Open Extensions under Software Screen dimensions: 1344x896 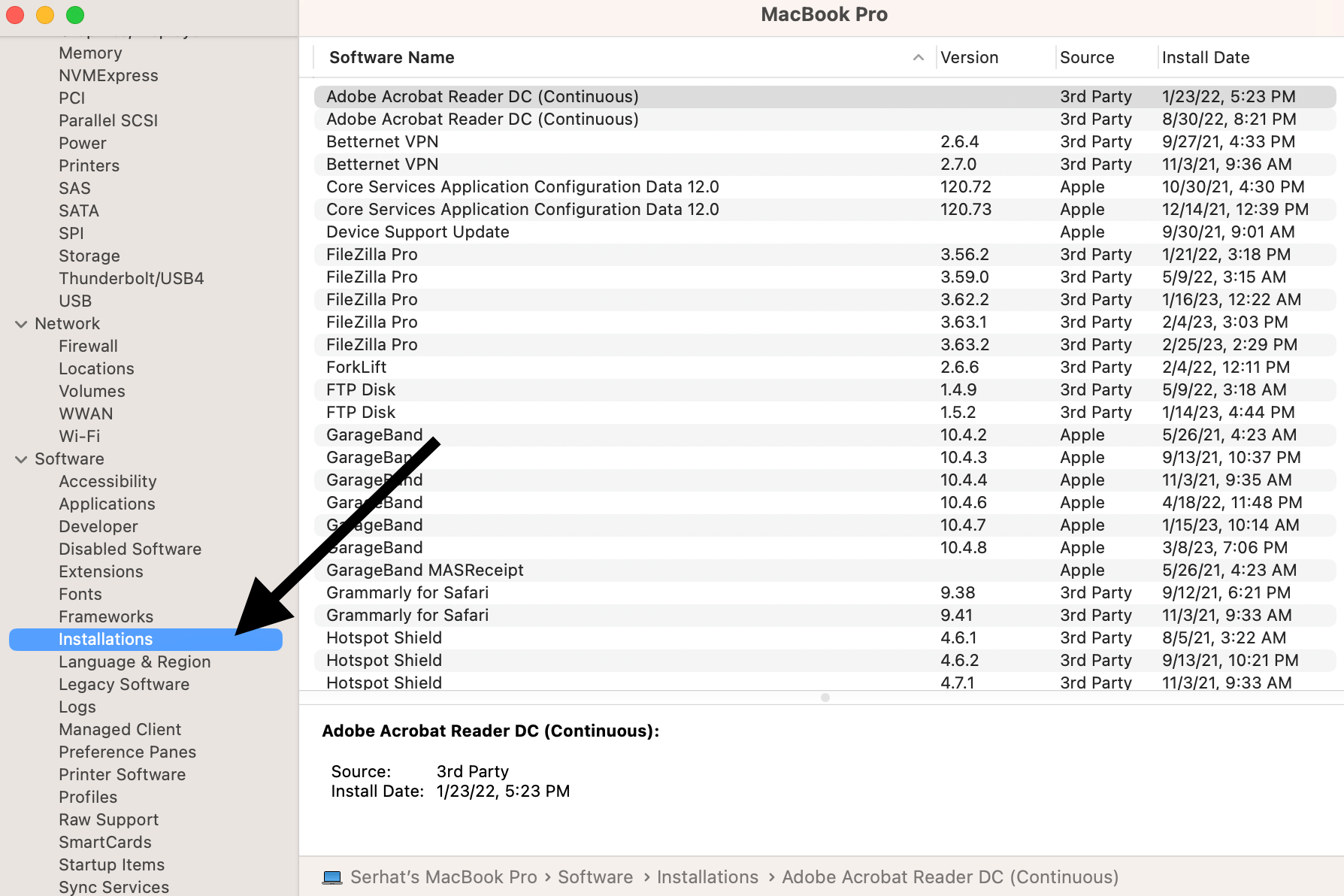101,572
